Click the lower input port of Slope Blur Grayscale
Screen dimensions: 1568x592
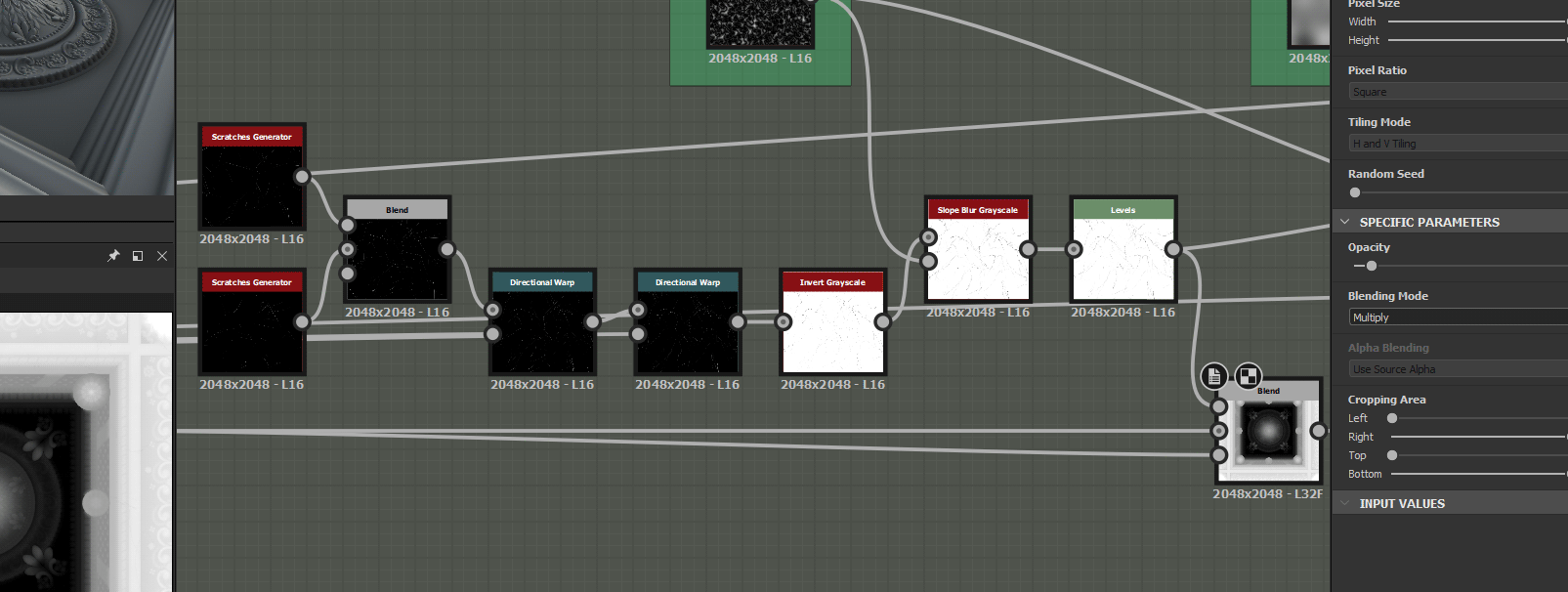coord(929,261)
